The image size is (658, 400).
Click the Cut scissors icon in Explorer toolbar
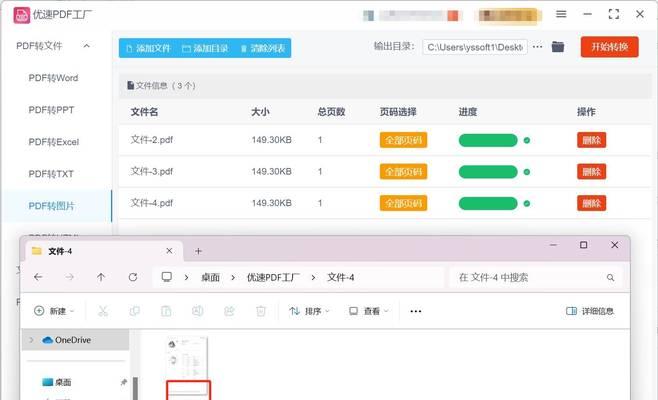point(103,311)
